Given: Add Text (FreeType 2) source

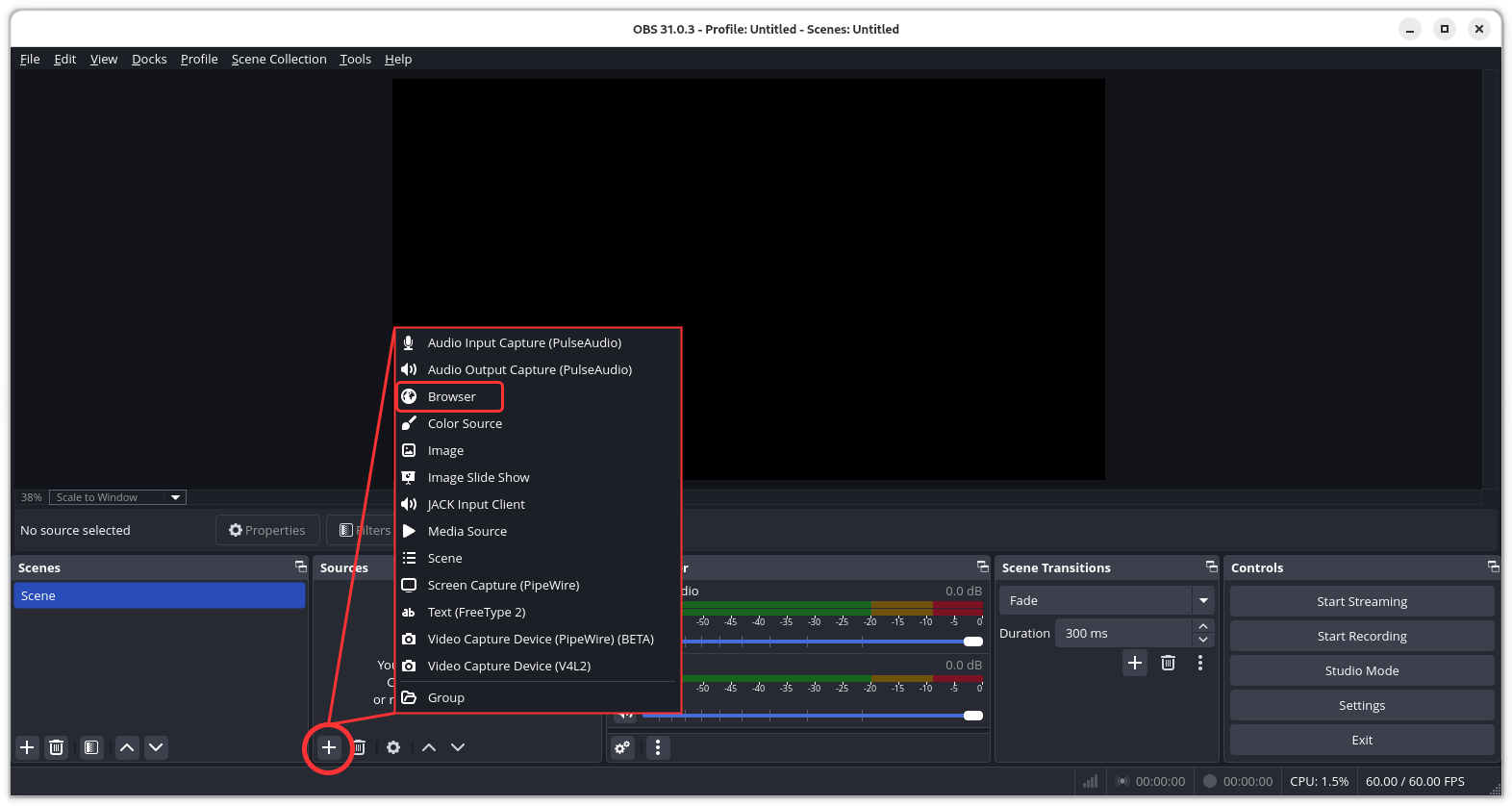Looking at the screenshot, I should [x=539, y=612].
